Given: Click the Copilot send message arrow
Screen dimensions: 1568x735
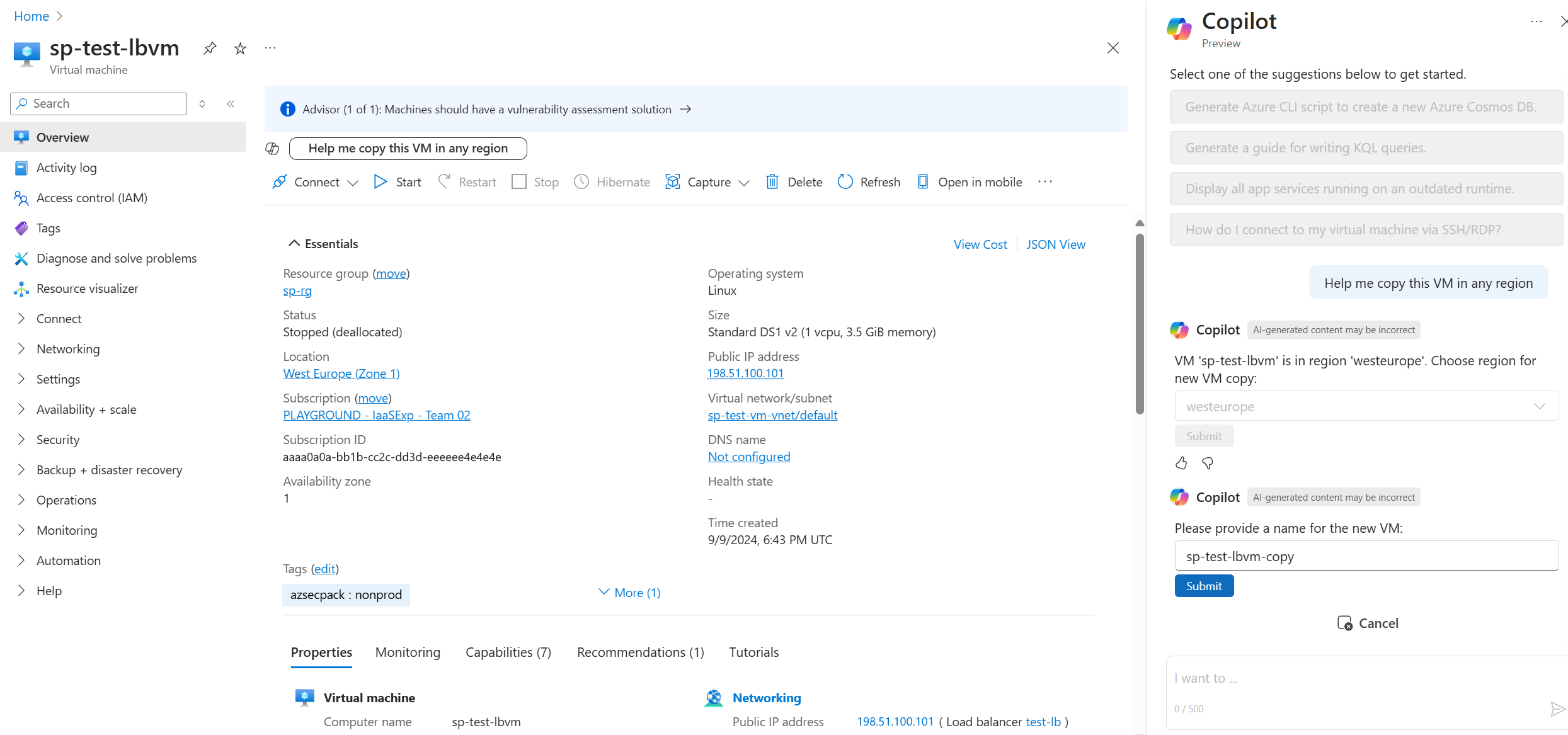Looking at the screenshot, I should point(1557,709).
